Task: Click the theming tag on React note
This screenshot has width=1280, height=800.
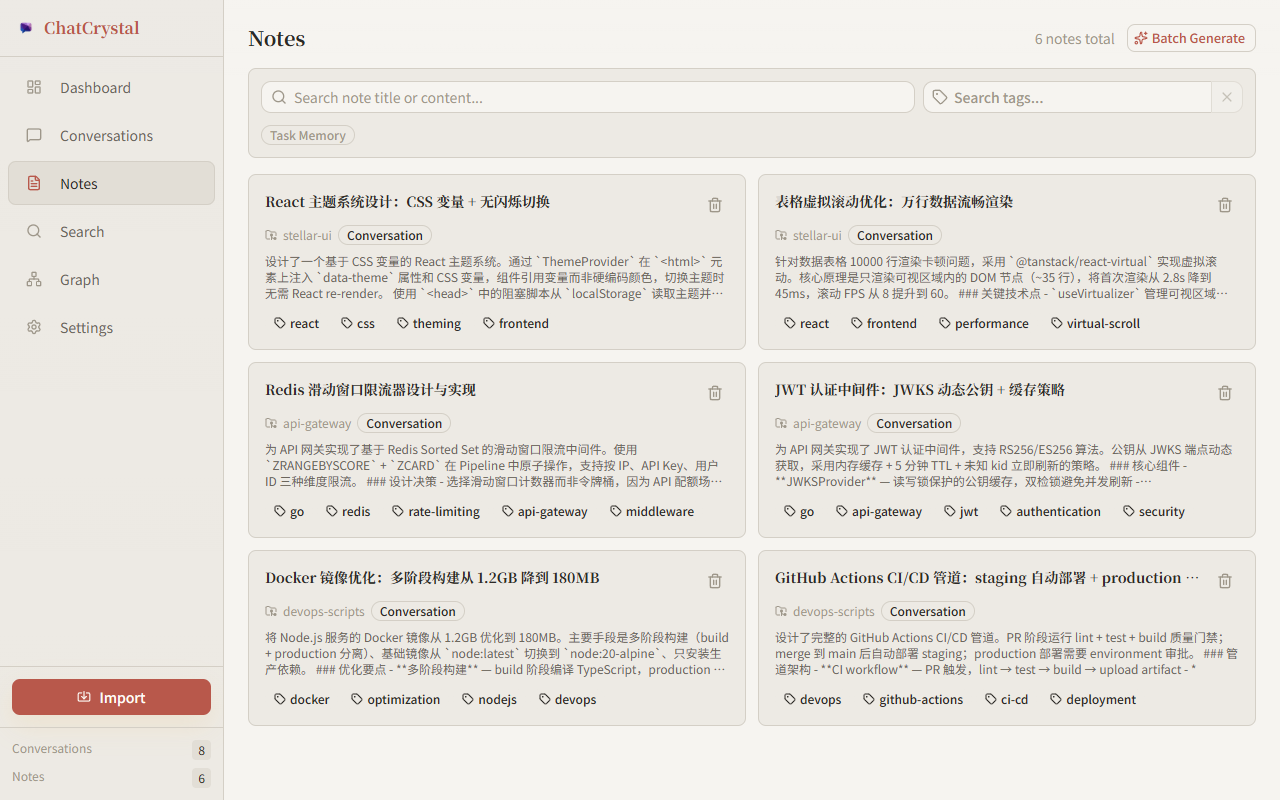Action: coord(429,323)
